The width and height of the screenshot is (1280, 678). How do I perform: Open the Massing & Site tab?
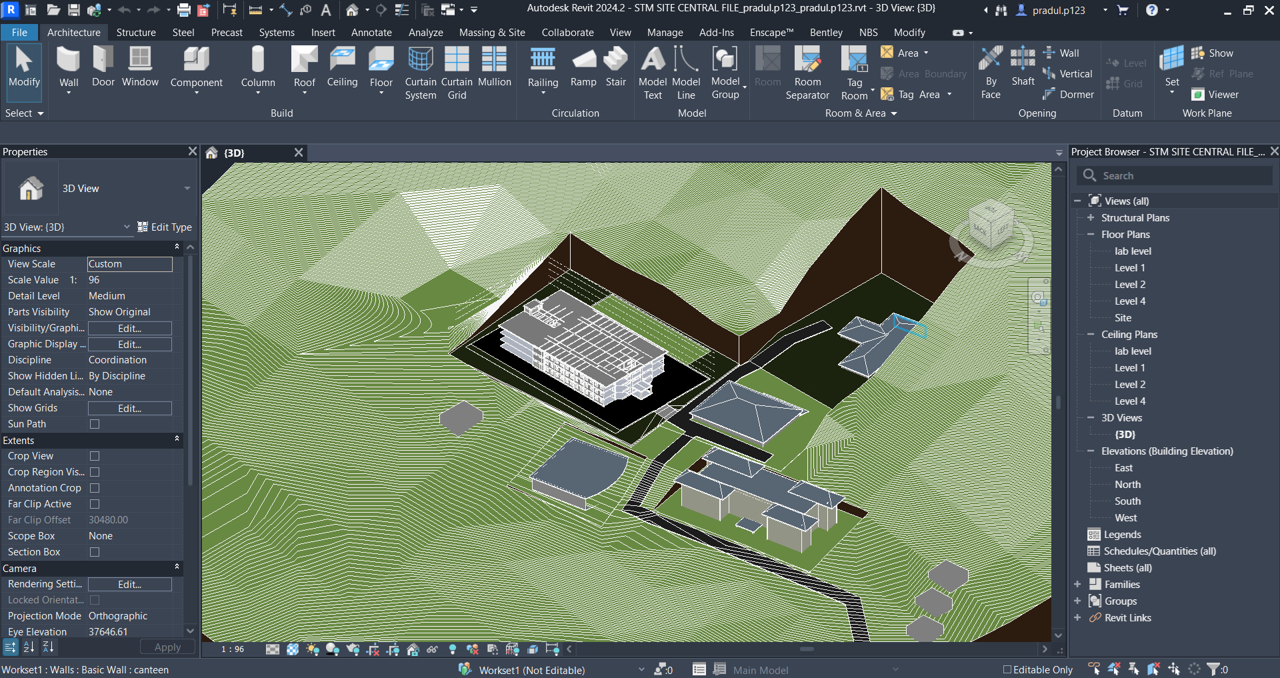tap(491, 32)
